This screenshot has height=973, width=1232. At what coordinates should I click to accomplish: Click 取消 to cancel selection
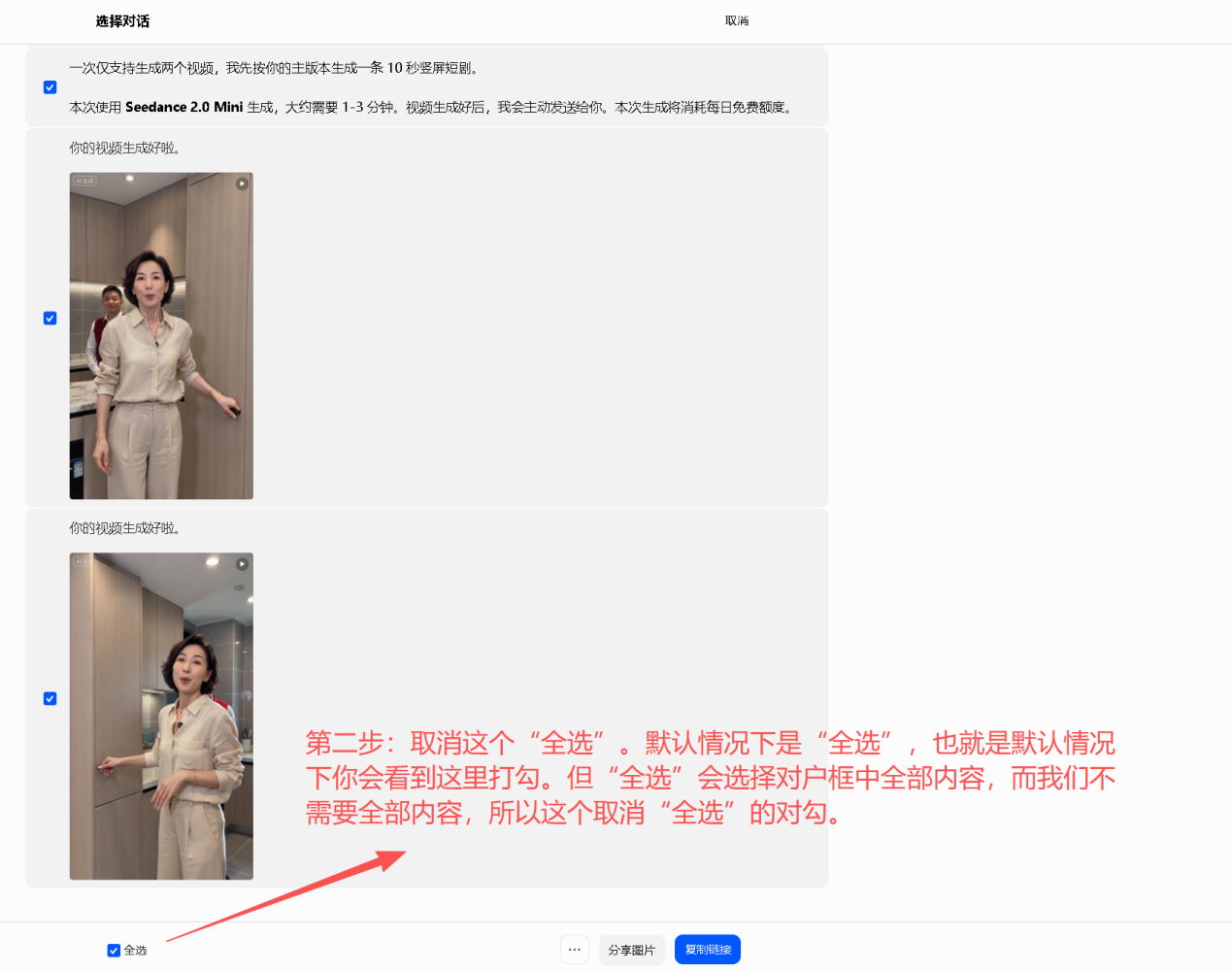pos(737,20)
